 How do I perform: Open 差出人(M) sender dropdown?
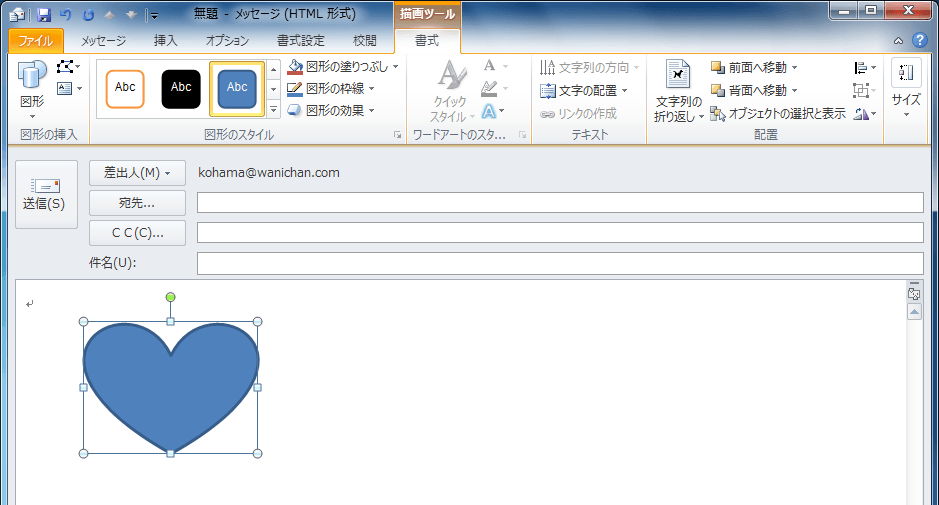pyautogui.click(x=137, y=173)
